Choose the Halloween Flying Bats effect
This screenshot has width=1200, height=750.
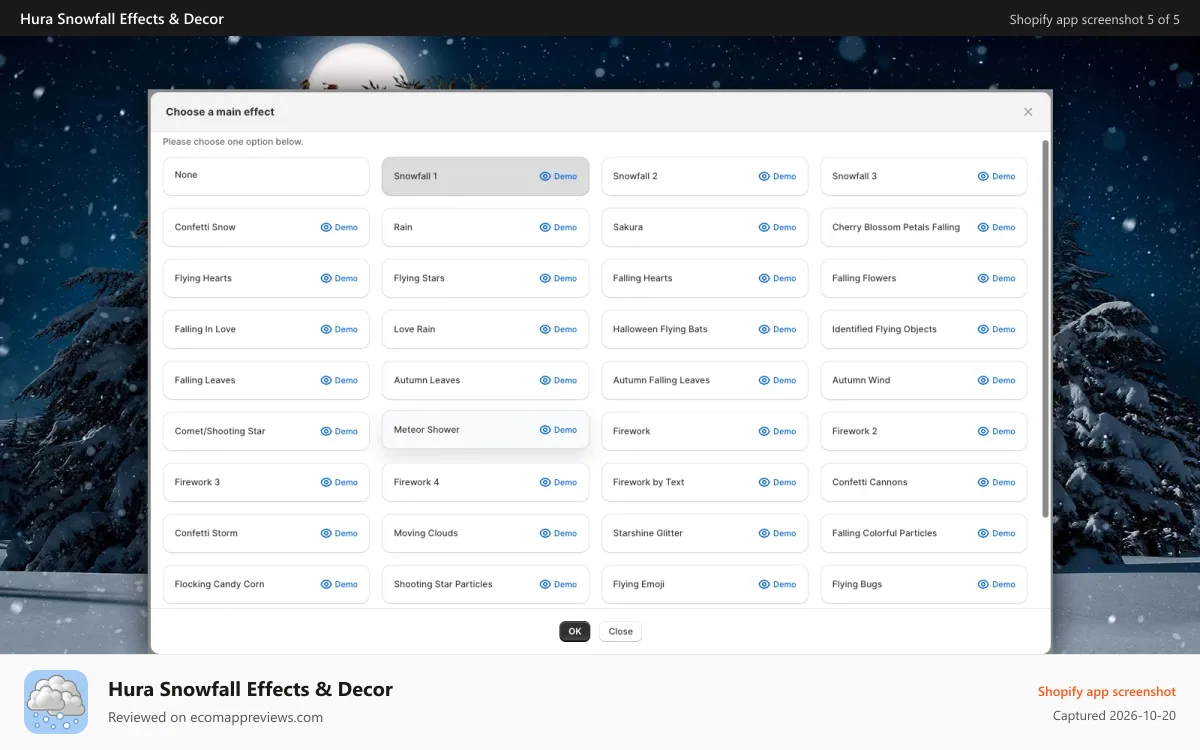click(705, 329)
